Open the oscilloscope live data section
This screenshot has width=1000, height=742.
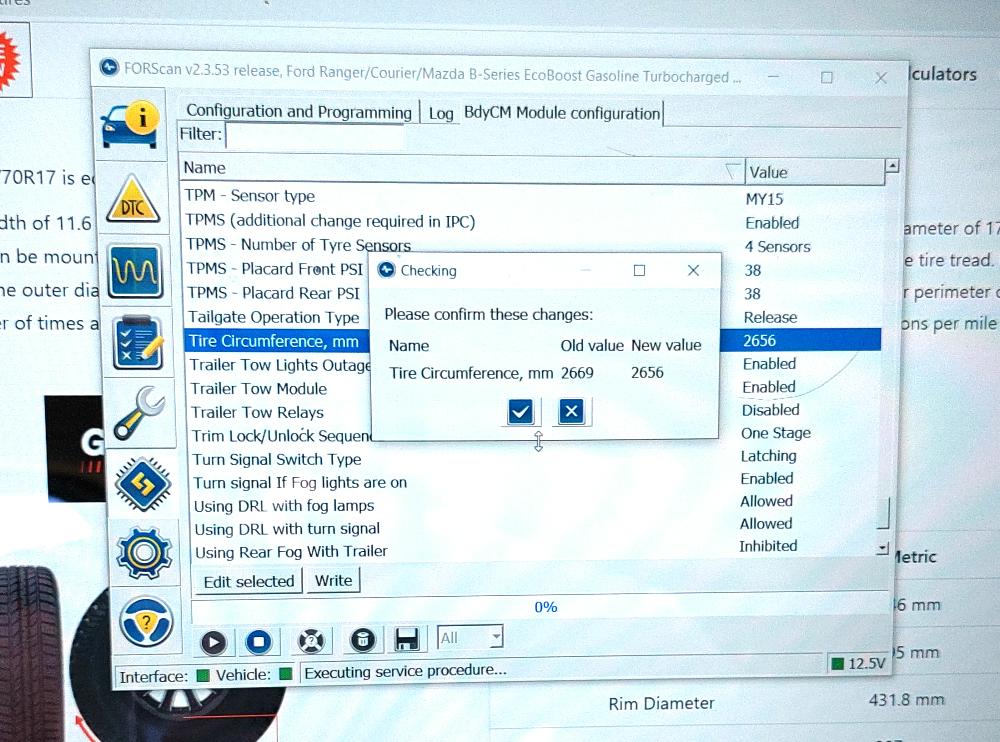click(134, 268)
